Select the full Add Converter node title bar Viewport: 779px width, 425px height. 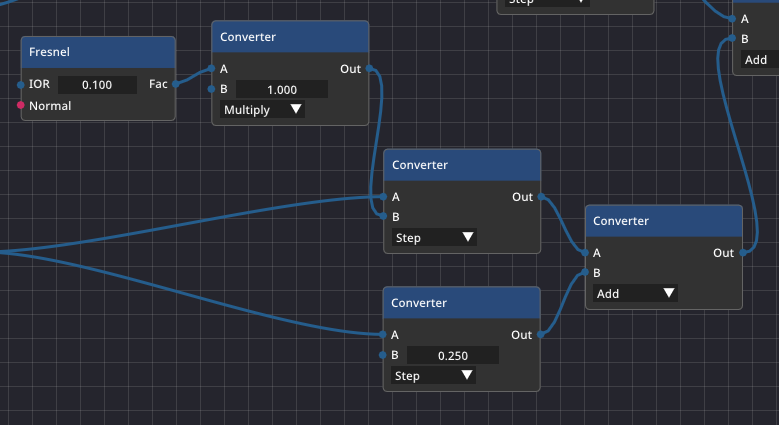click(664, 221)
